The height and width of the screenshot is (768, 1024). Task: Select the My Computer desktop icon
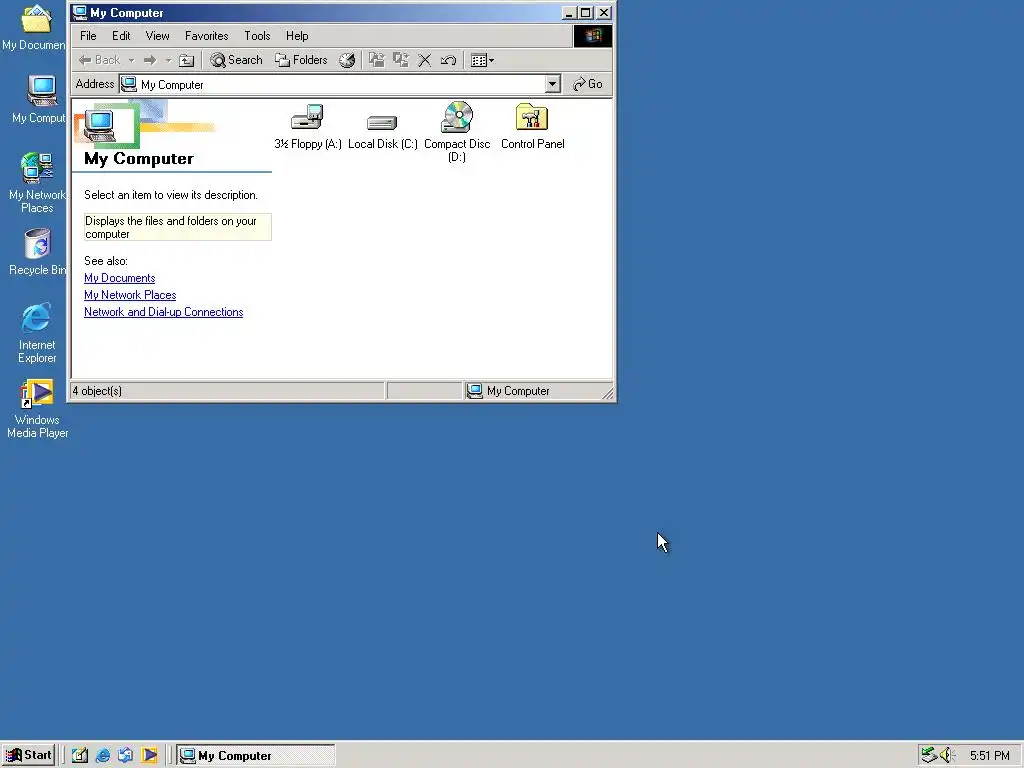pyautogui.click(x=40, y=99)
